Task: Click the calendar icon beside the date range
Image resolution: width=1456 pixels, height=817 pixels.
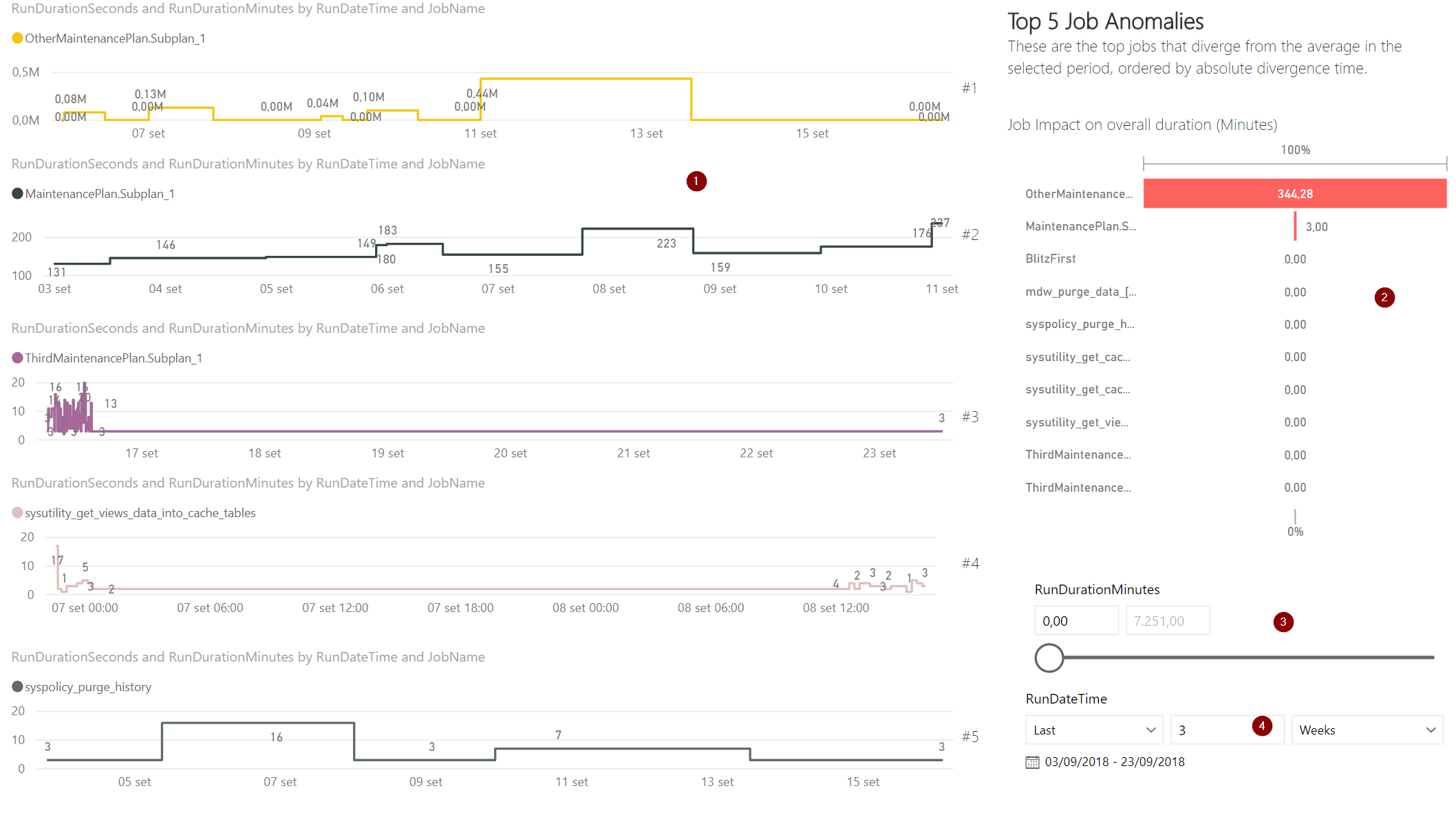Action: click(1032, 762)
